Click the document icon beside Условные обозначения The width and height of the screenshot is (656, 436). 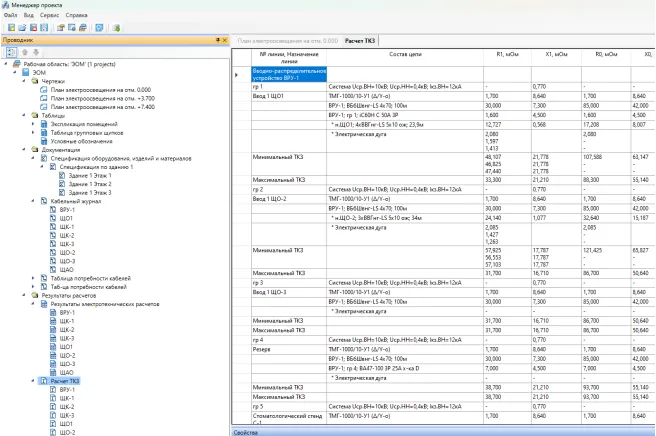(44, 140)
